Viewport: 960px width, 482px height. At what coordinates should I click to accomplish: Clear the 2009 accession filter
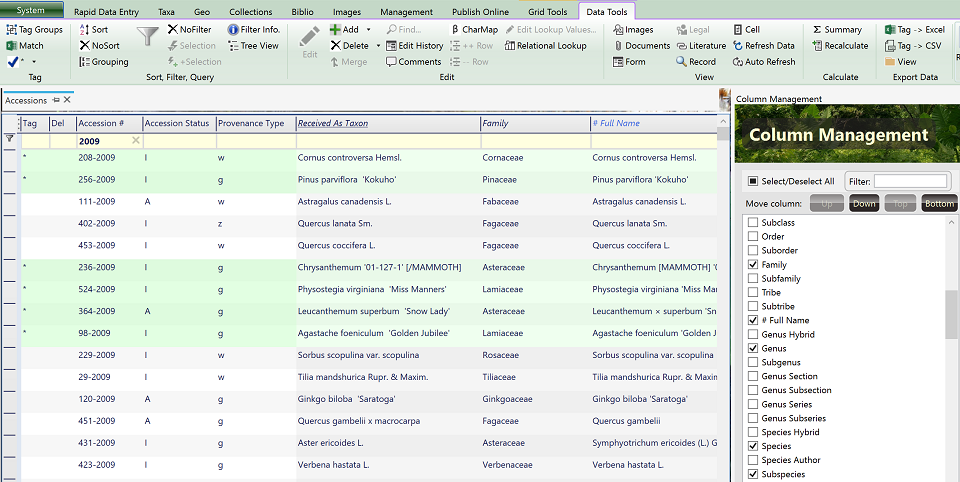pos(136,141)
